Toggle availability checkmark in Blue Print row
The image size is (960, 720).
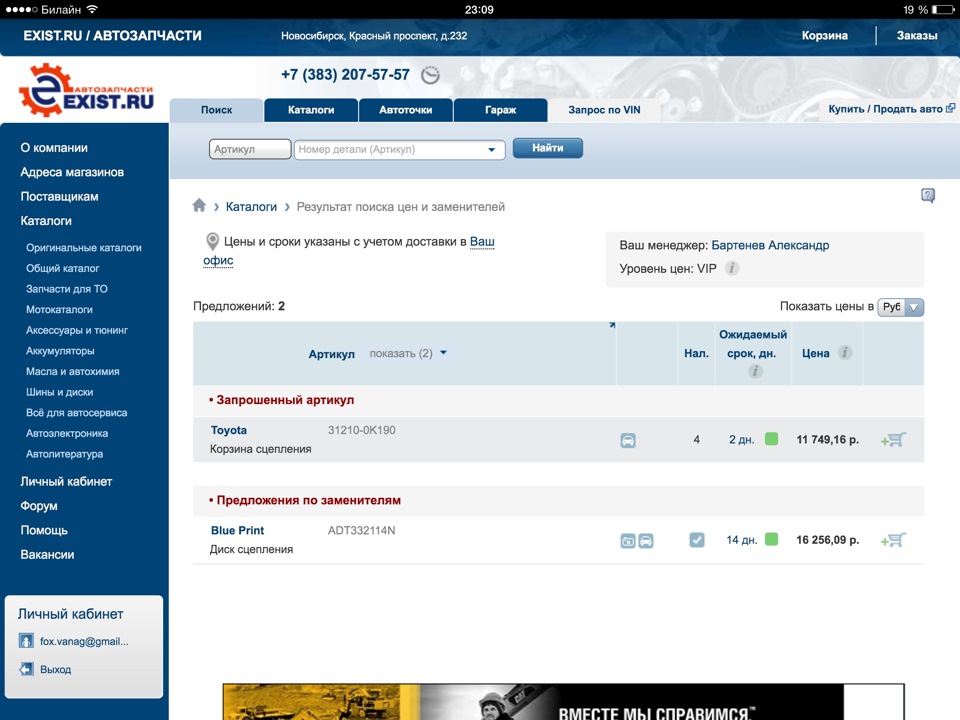[697, 540]
